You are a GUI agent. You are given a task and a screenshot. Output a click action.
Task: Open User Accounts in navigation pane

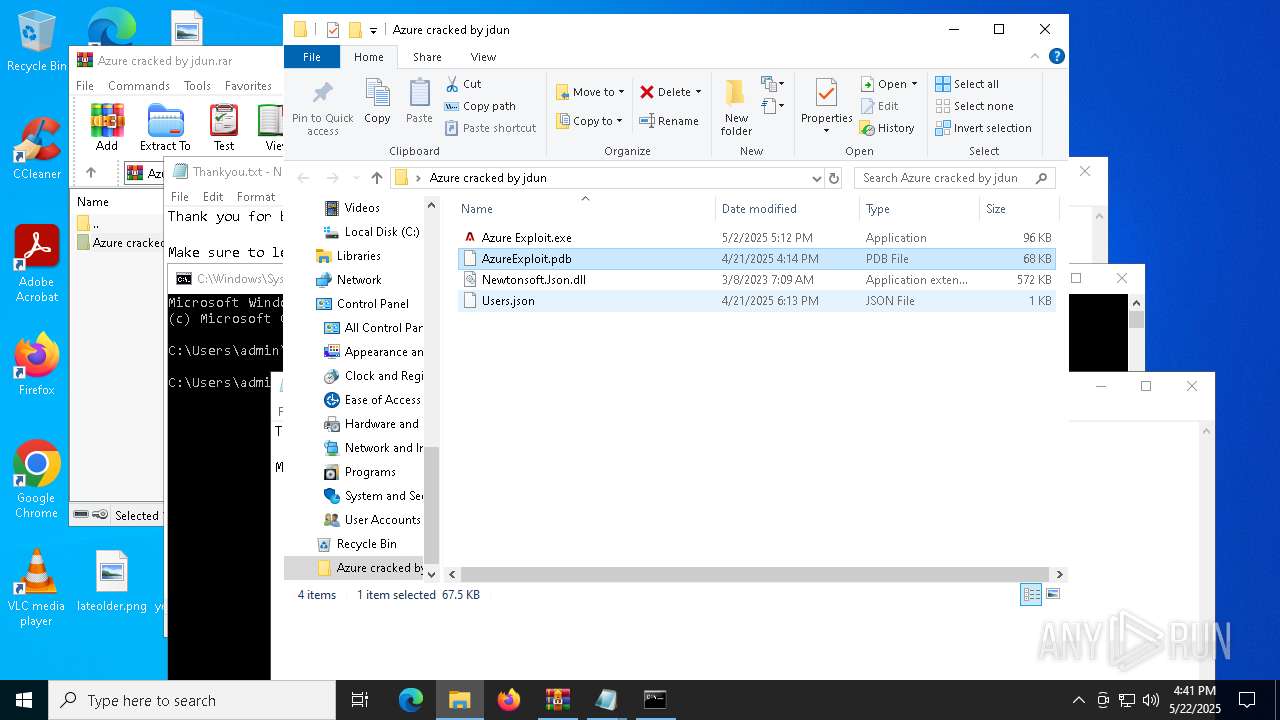click(x=373, y=520)
